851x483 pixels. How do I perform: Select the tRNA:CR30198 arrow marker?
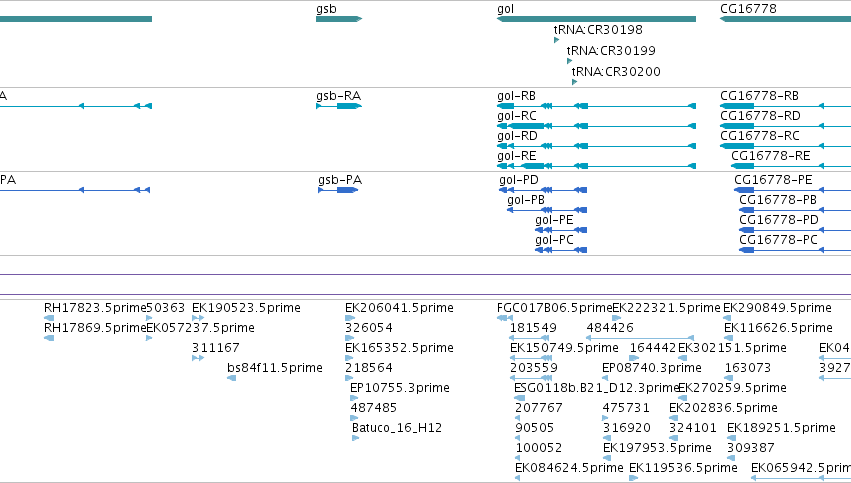[x=556, y=40]
